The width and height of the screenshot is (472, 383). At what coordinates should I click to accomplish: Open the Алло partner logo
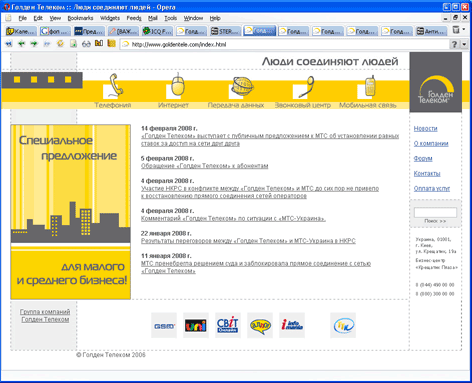[260, 325]
